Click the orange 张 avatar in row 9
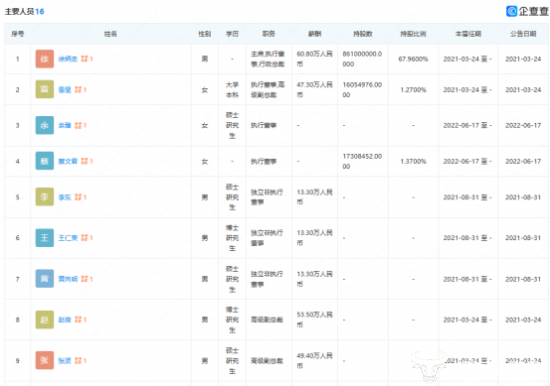Viewport: 550px width, 386px height. (45, 360)
